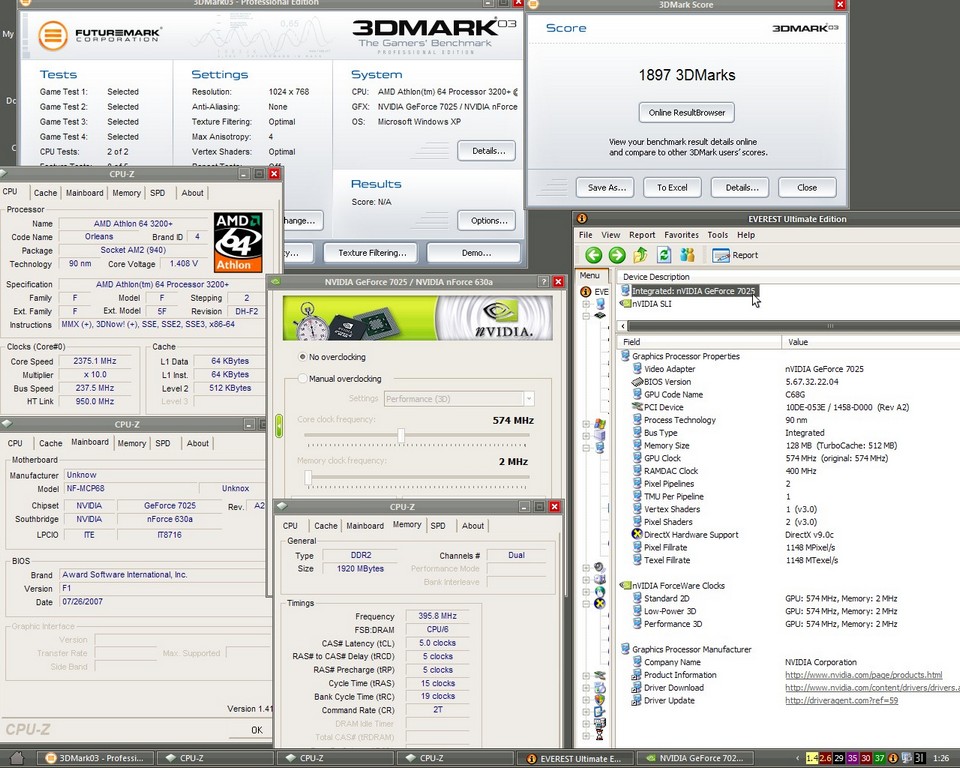Expand the Computer node in EVEREST tree

[586, 304]
